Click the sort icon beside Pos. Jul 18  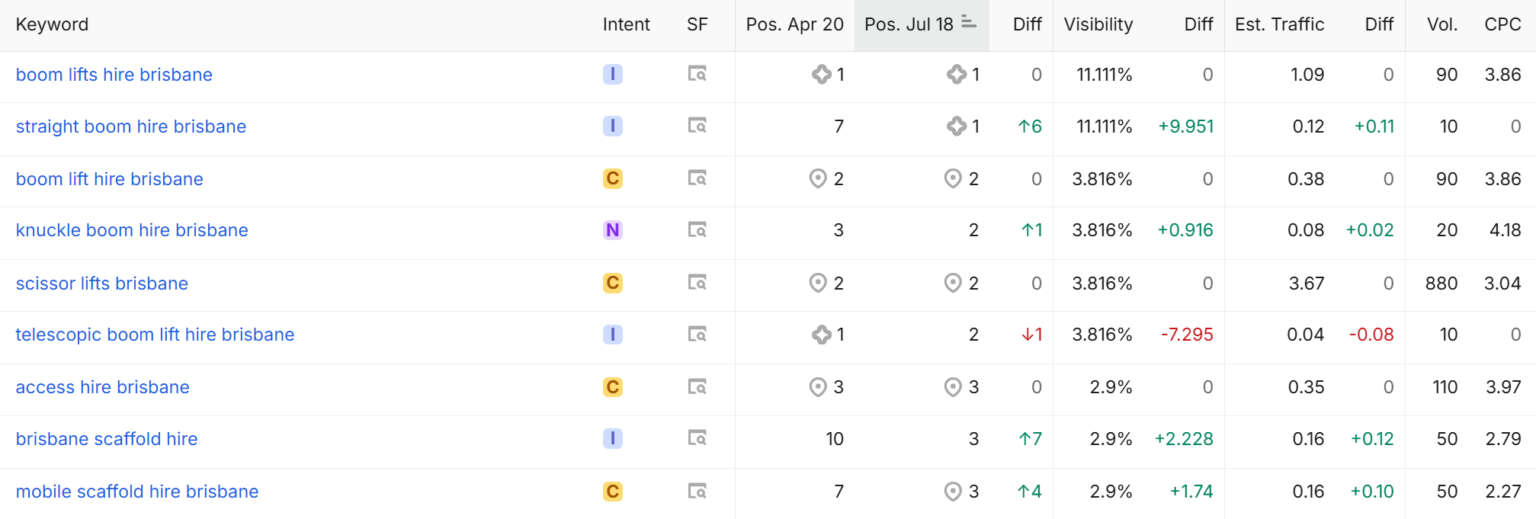pos(968,23)
